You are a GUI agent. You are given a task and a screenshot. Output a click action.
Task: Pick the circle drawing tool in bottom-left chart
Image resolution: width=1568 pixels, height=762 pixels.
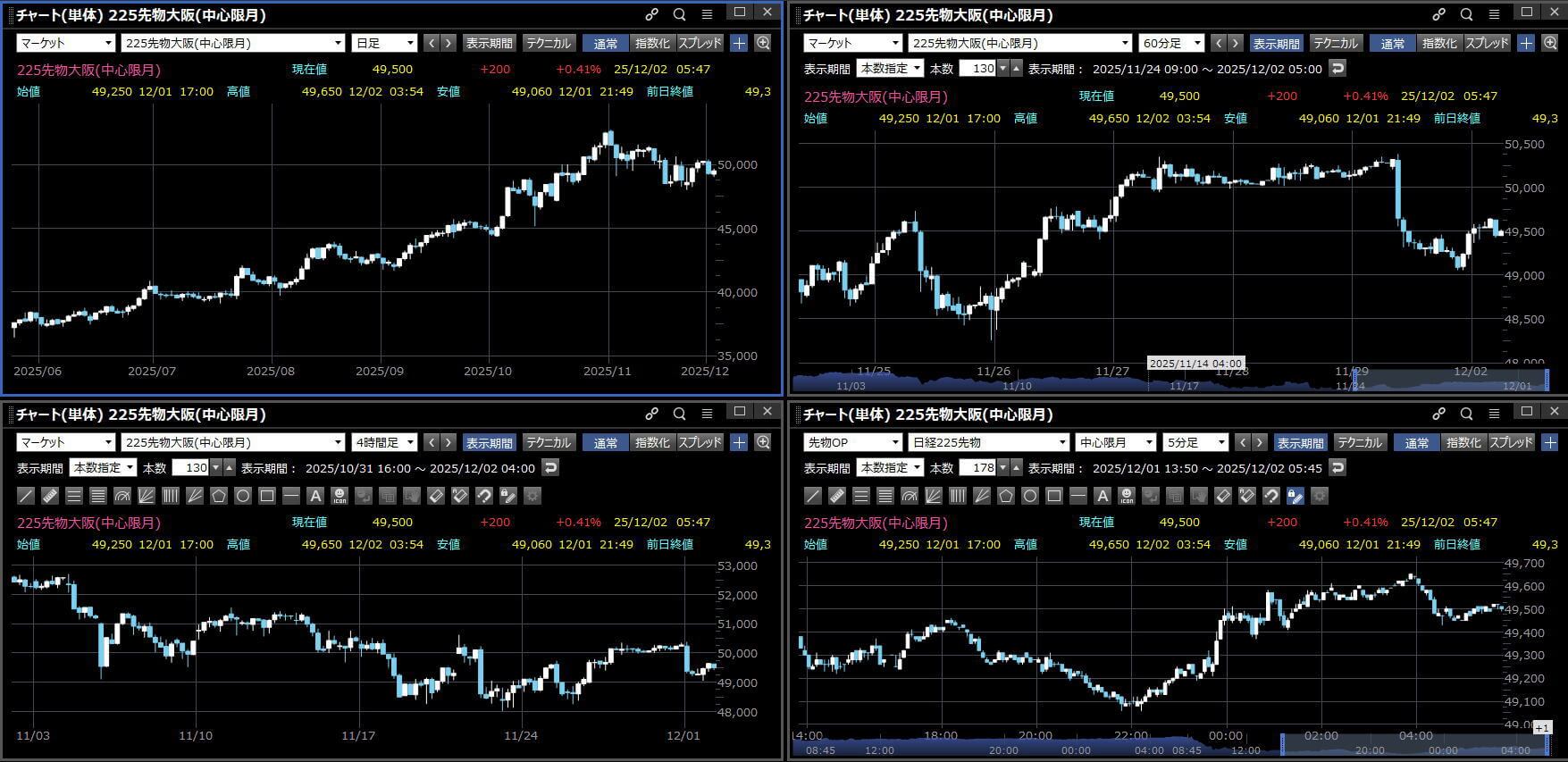coord(243,496)
